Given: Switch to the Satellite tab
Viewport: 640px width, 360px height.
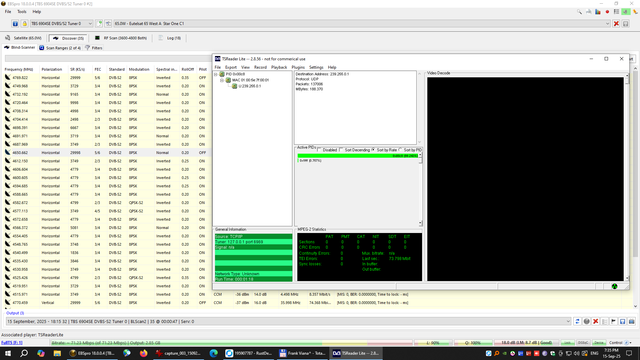Looking at the screenshot, I should coord(23,38).
